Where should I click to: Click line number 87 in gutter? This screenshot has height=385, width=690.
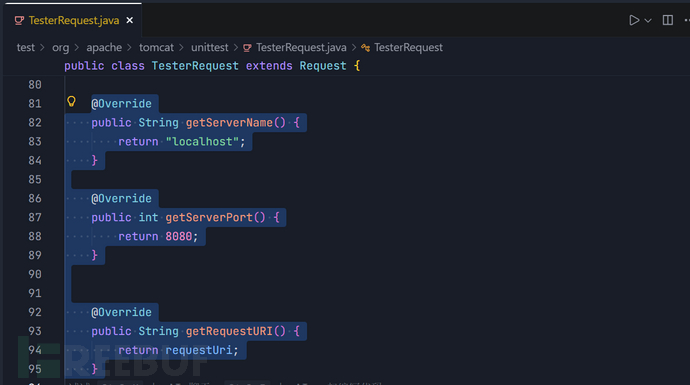point(35,217)
